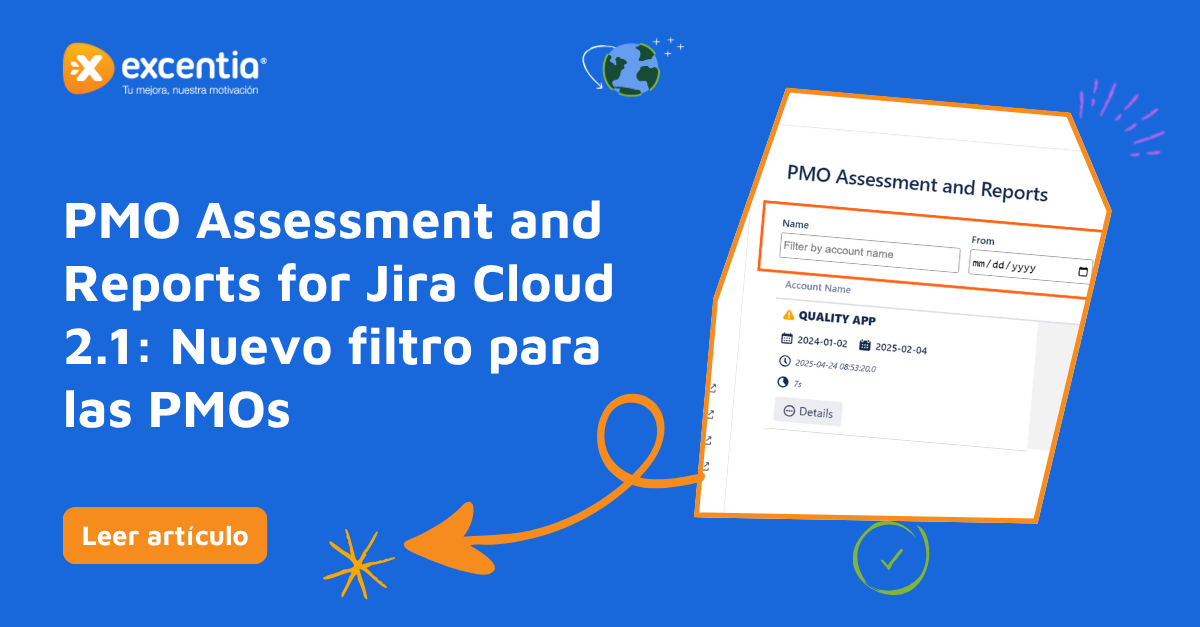Viewport: 1200px width, 627px height.
Task: Click the Leer artículo button
Action: [165, 535]
